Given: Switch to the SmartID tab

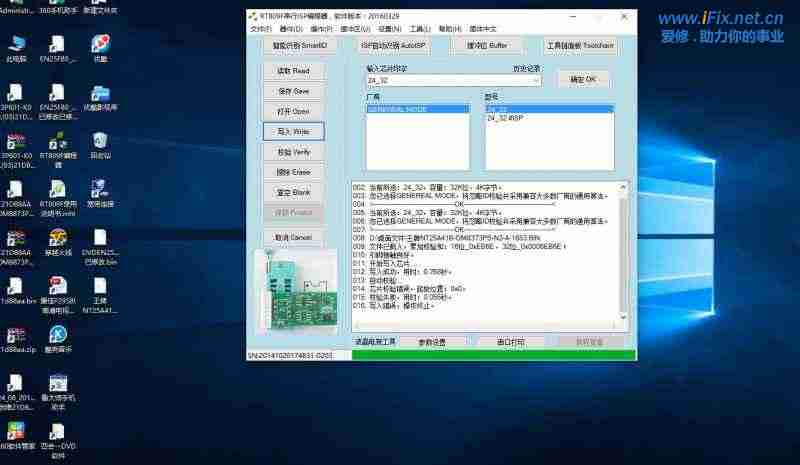Looking at the screenshot, I should 293,46.
